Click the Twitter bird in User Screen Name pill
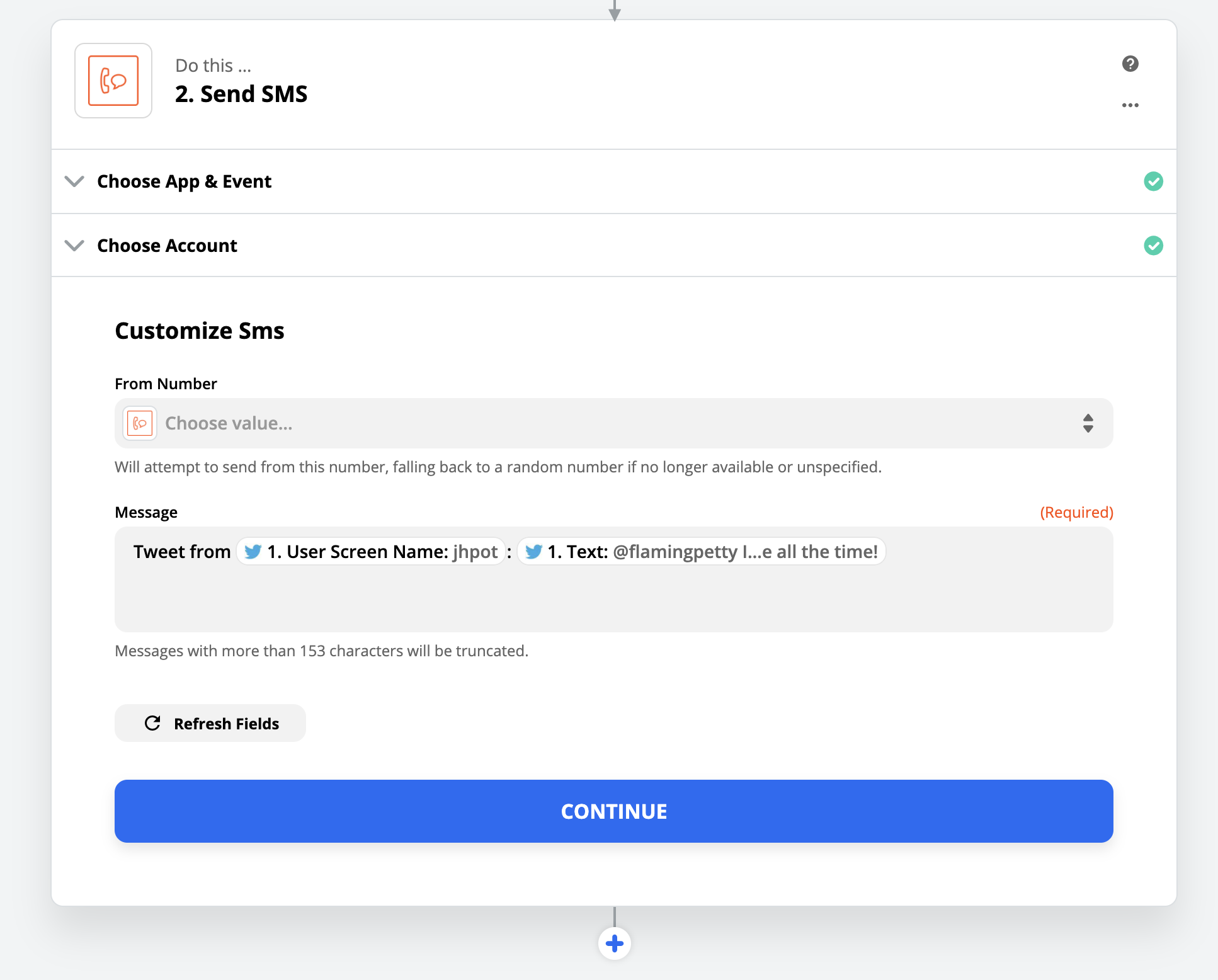The width and height of the screenshot is (1218, 980). click(253, 552)
